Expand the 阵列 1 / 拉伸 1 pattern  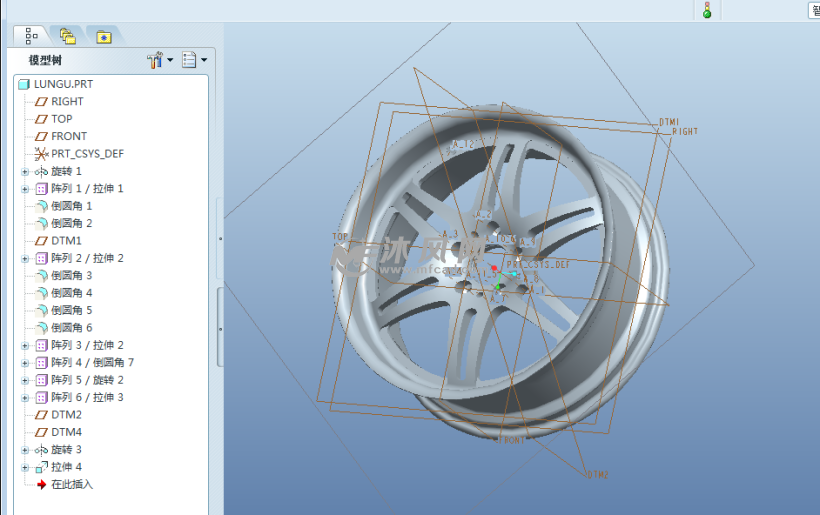point(25,189)
